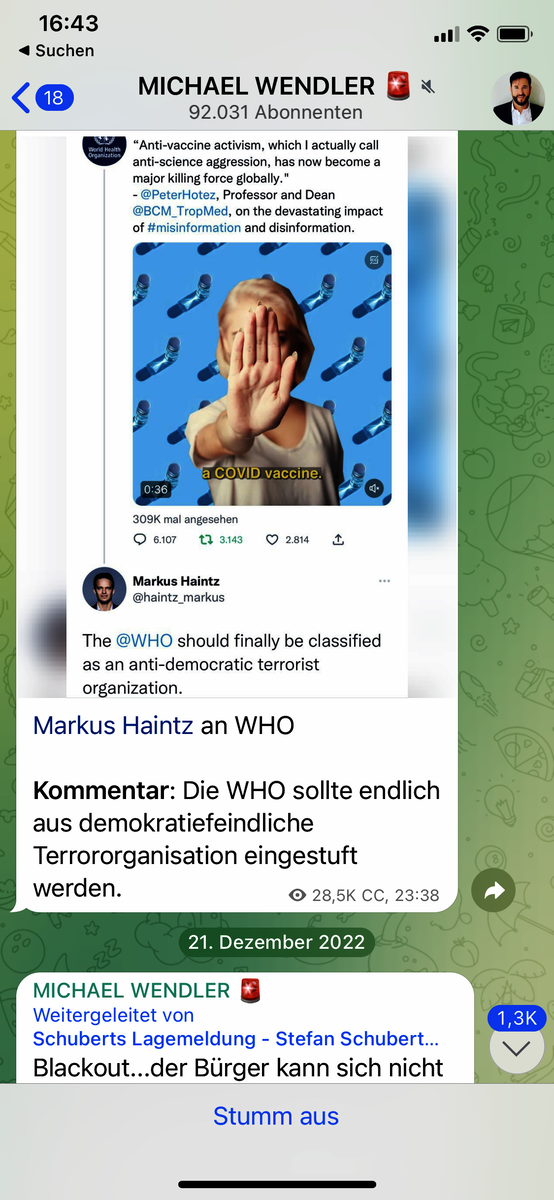Tap the tweet share upload icon
This screenshot has width=554, height=1200.
point(338,539)
